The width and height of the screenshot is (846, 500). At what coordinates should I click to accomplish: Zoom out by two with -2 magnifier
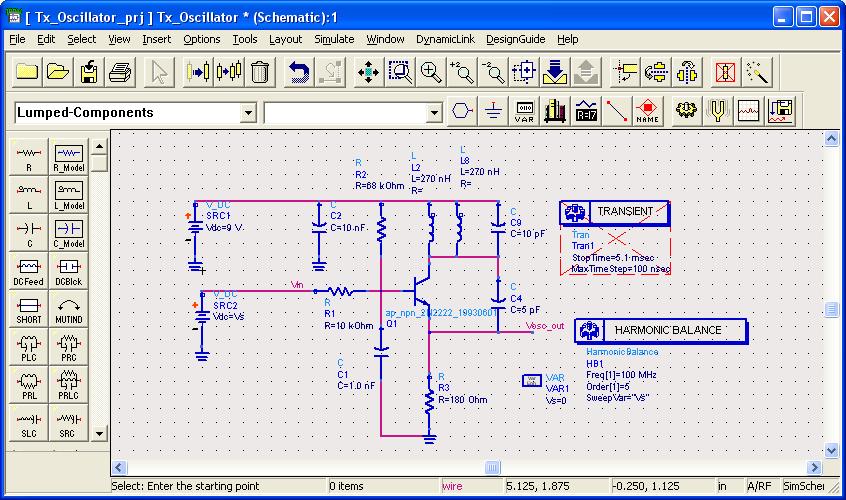click(493, 72)
